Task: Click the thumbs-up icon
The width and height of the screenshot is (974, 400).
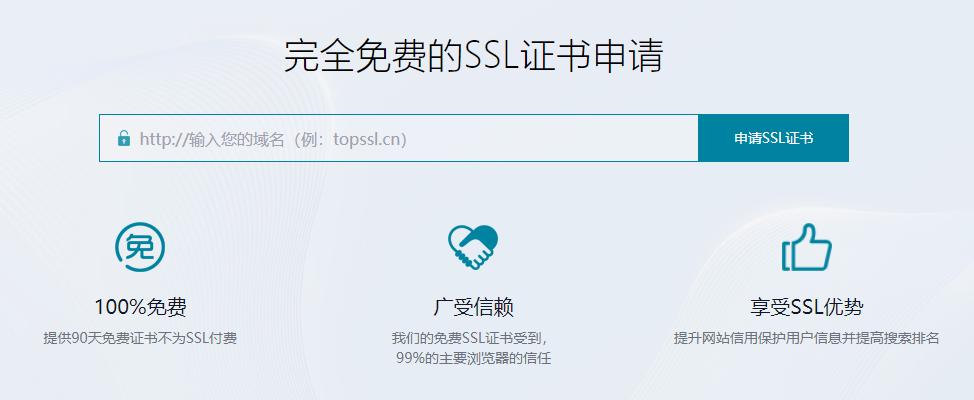Action: click(x=806, y=247)
